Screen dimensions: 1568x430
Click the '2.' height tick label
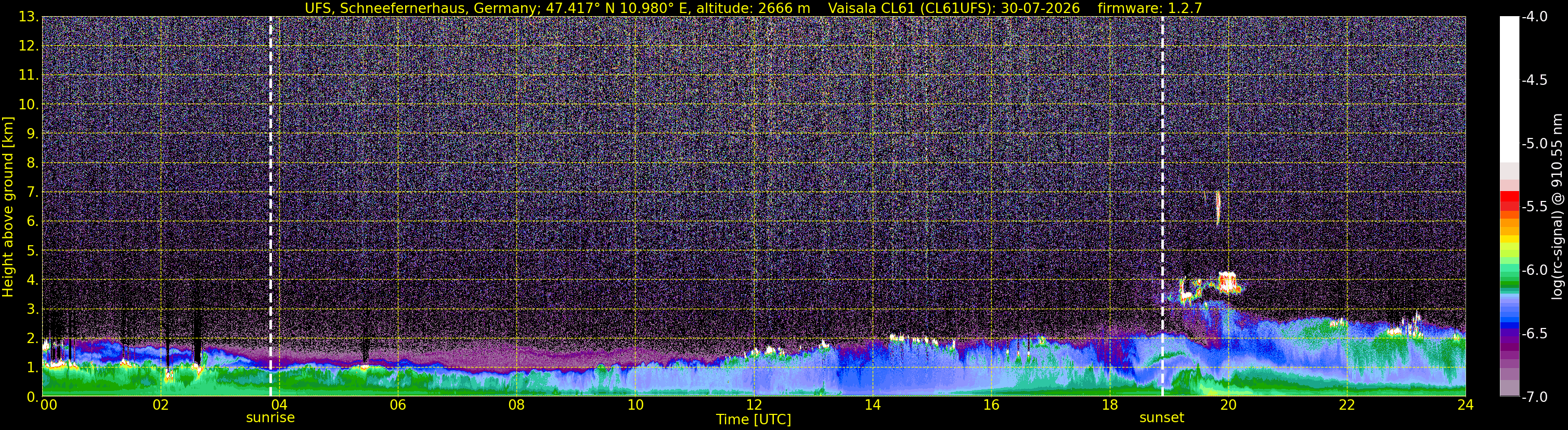click(x=33, y=338)
